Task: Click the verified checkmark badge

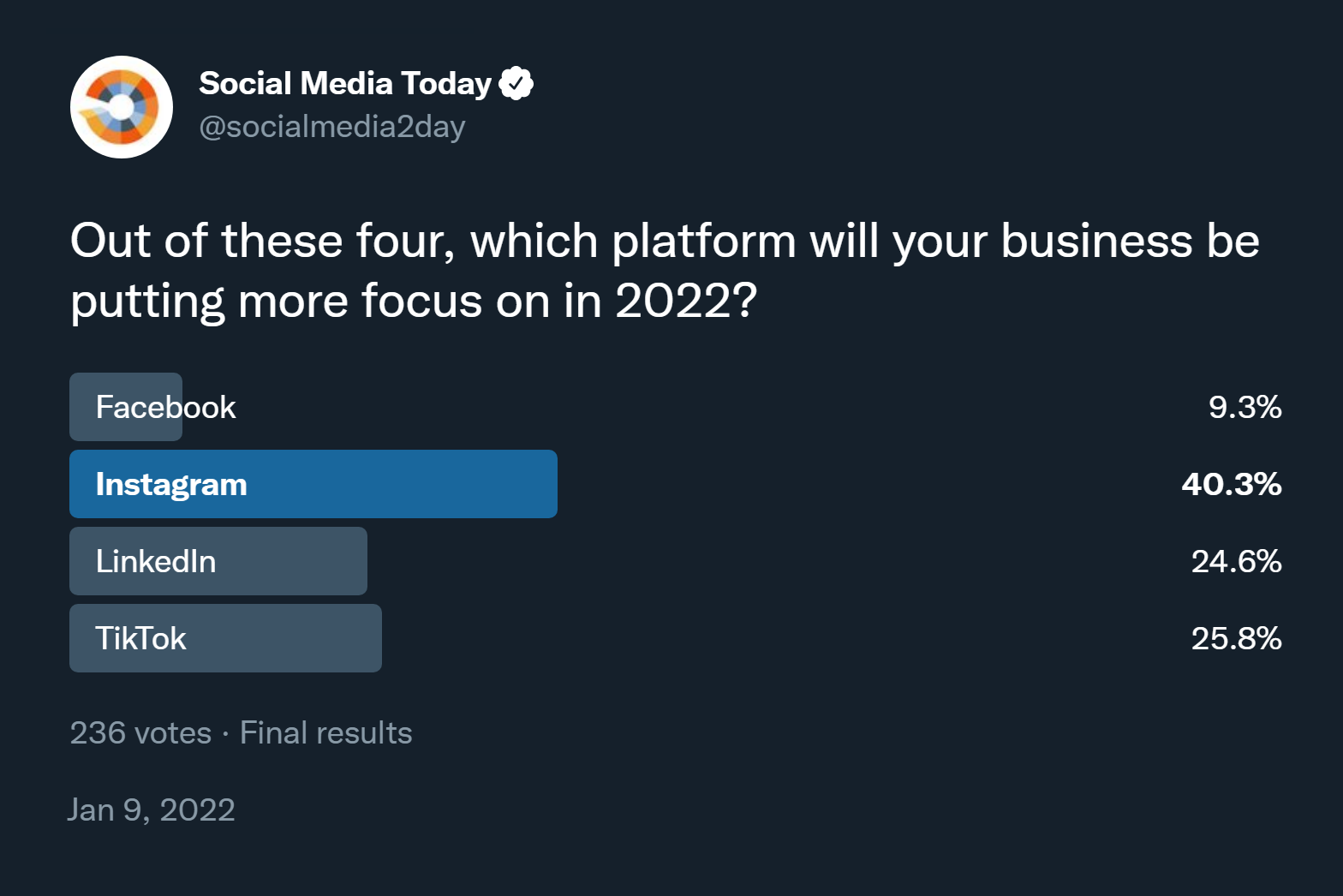Action: (x=516, y=83)
